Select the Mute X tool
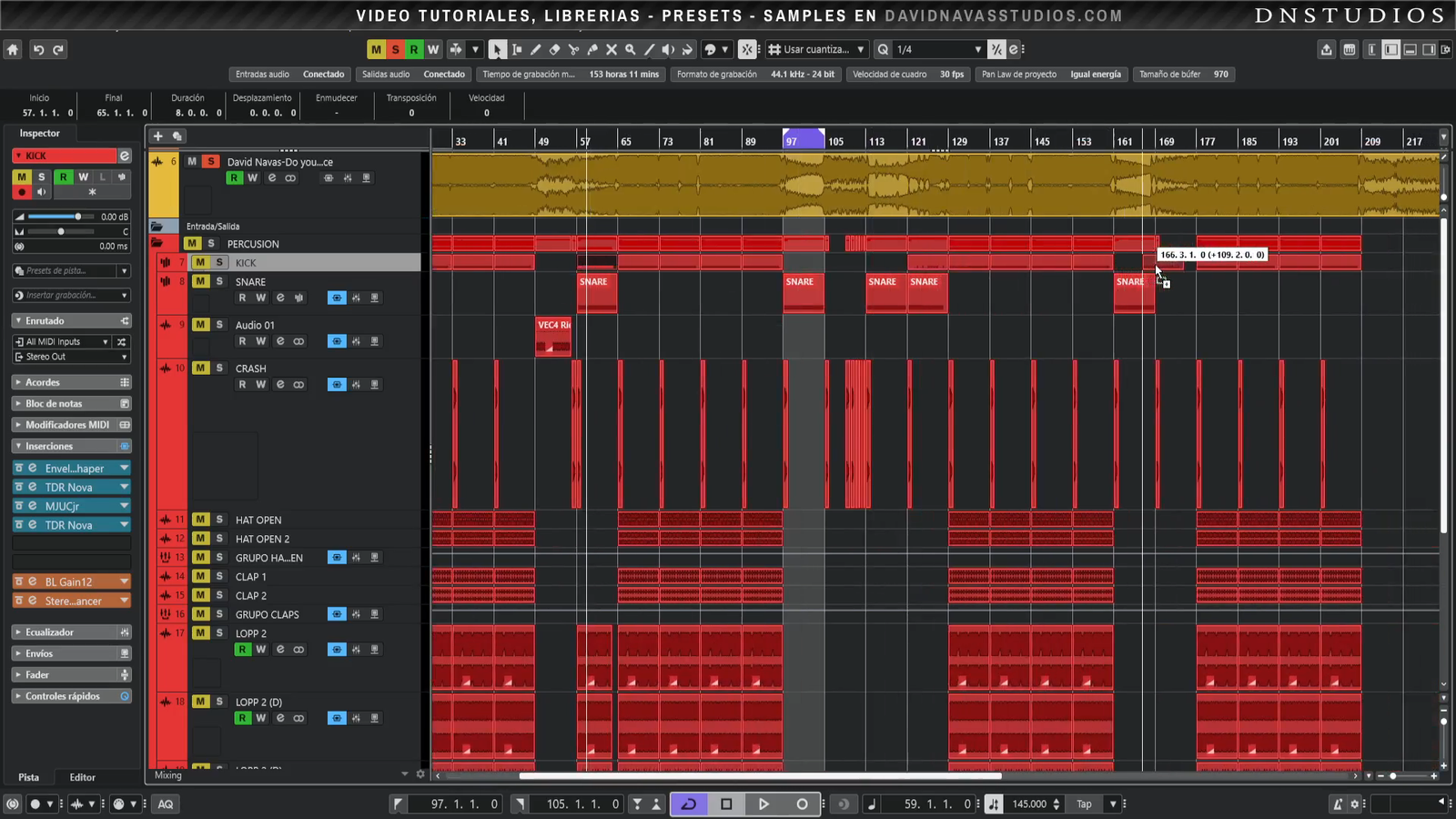The height and width of the screenshot is (819, 1456). [x=612, y=50]
